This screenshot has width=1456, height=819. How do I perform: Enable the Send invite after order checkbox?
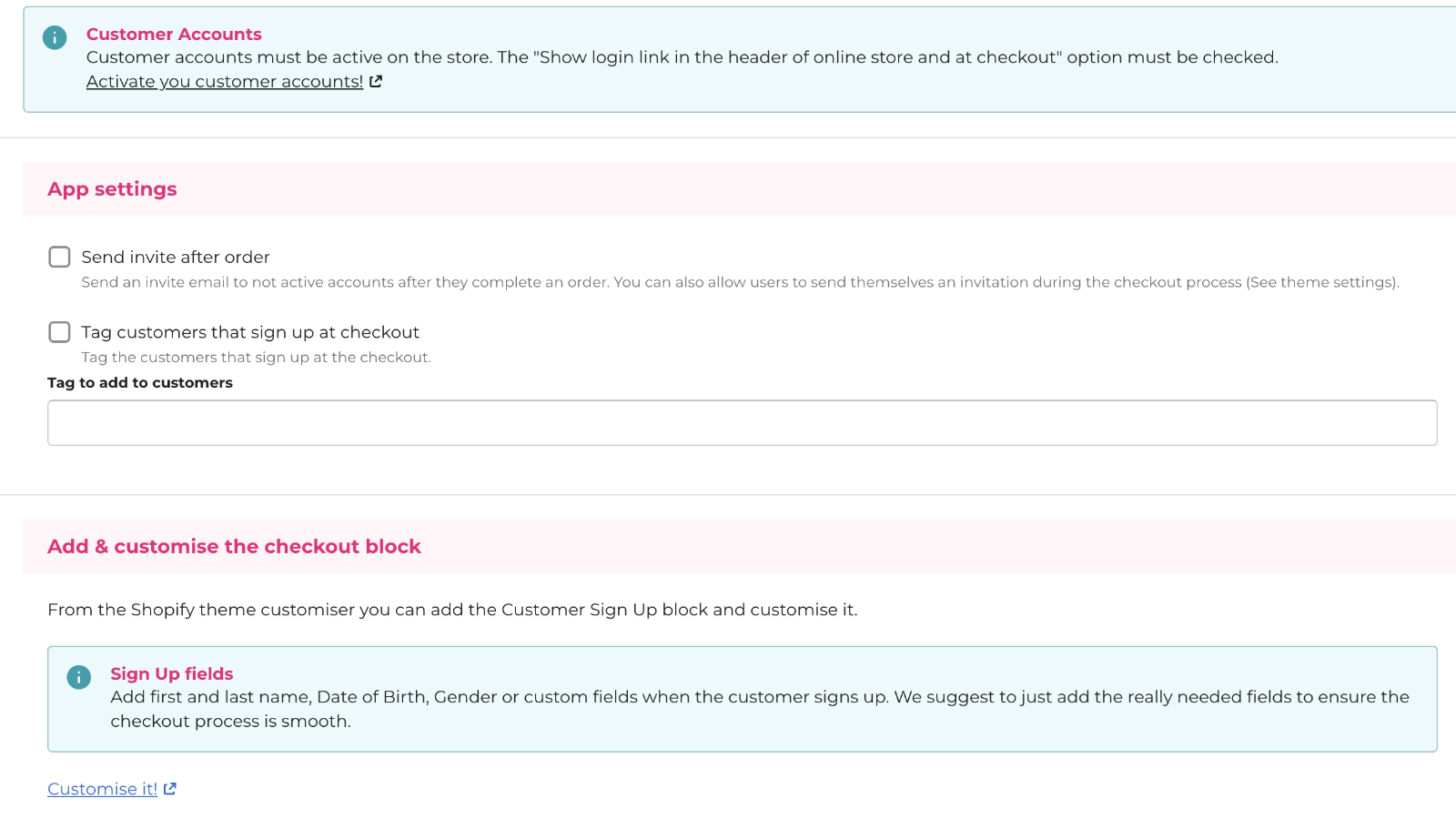tap(59, 257)
